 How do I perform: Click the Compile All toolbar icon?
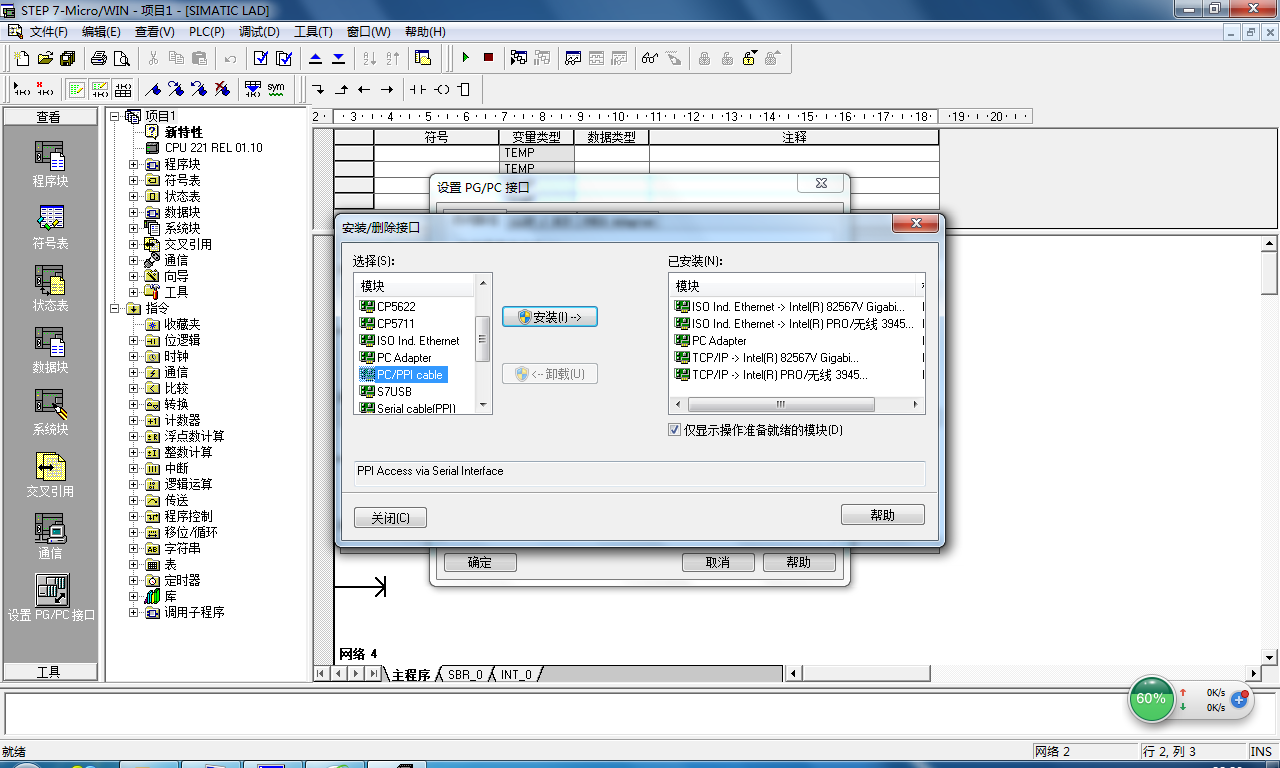tap(283, 58)
